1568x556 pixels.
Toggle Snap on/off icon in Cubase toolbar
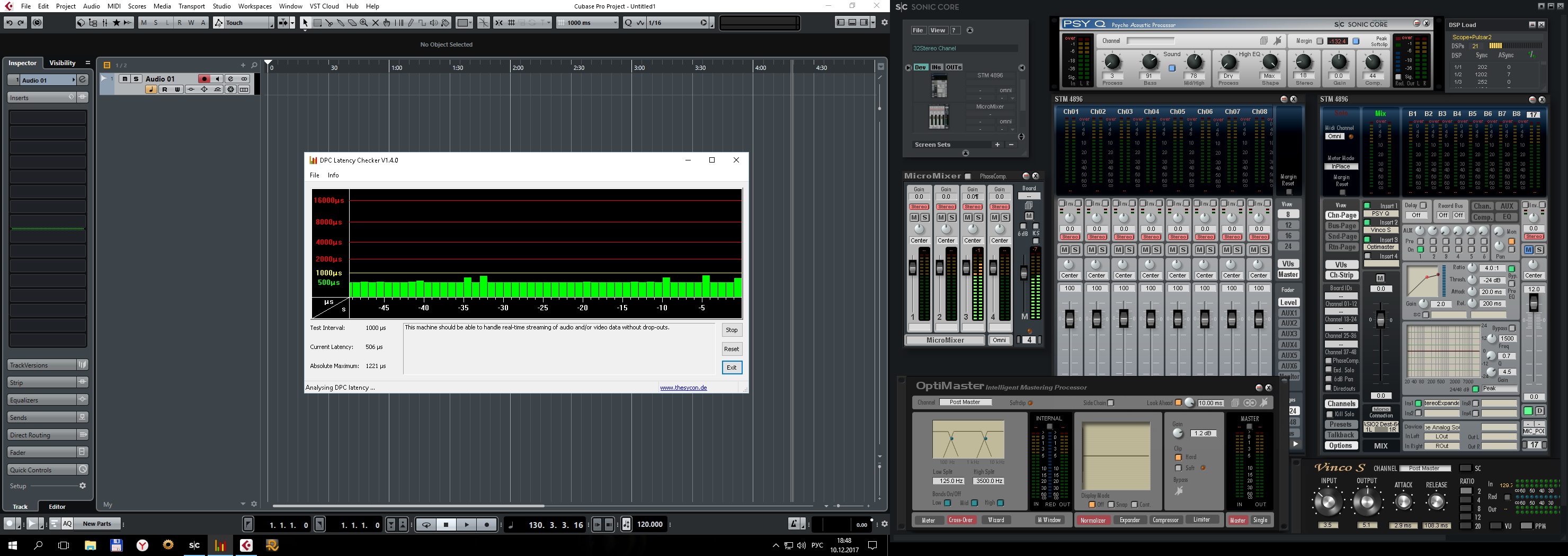(x=498, y=23)
